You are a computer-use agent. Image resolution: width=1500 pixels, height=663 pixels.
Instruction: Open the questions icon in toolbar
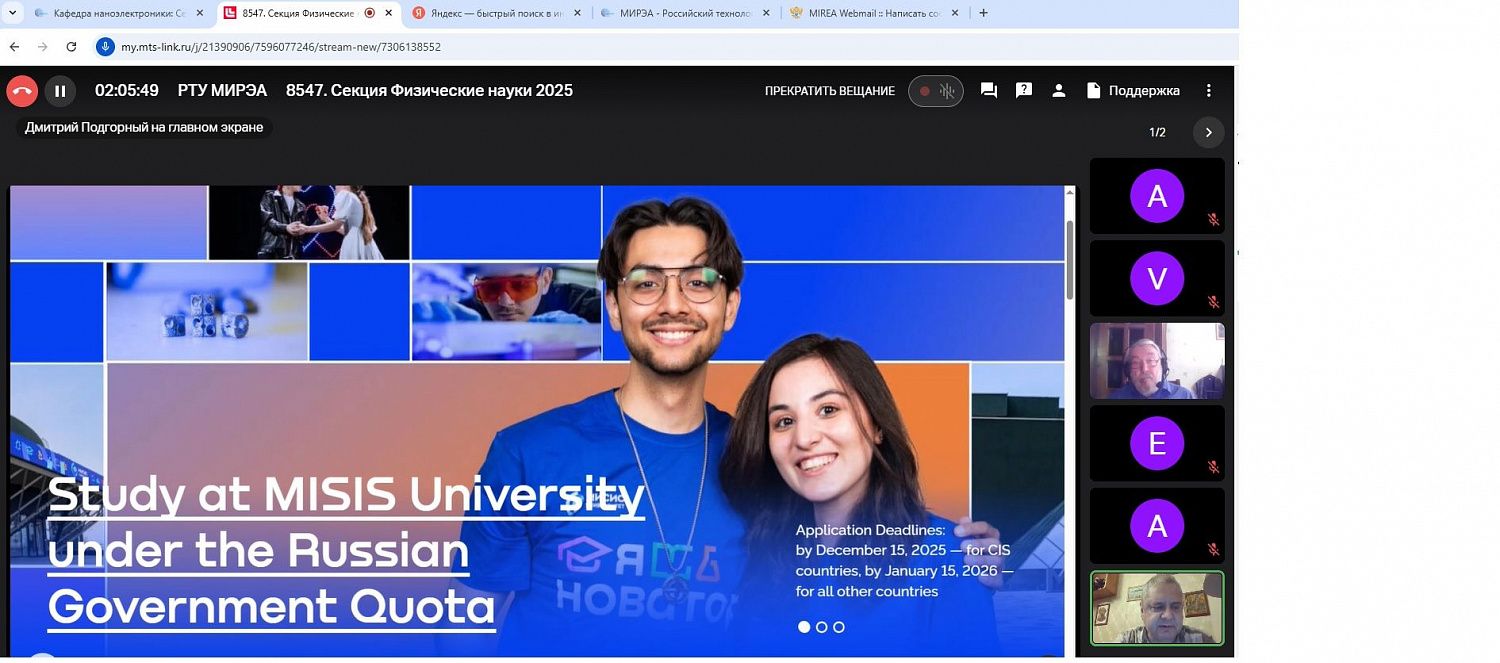click(1024, 91)
